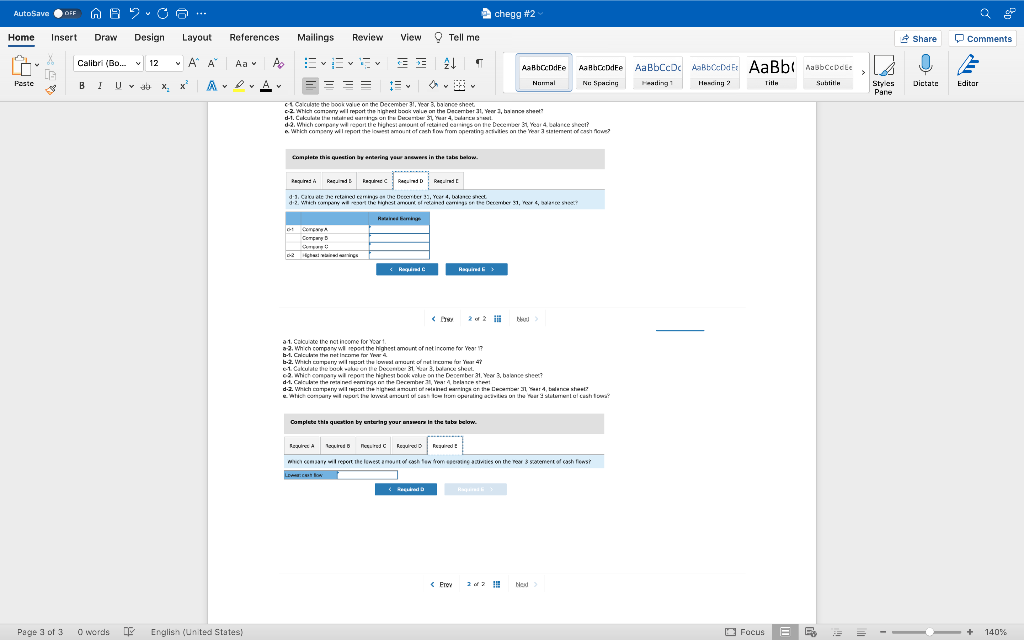Expand the styles gallery arrow
Screen dimensions: 1024x640
click(x=863, y=72)
